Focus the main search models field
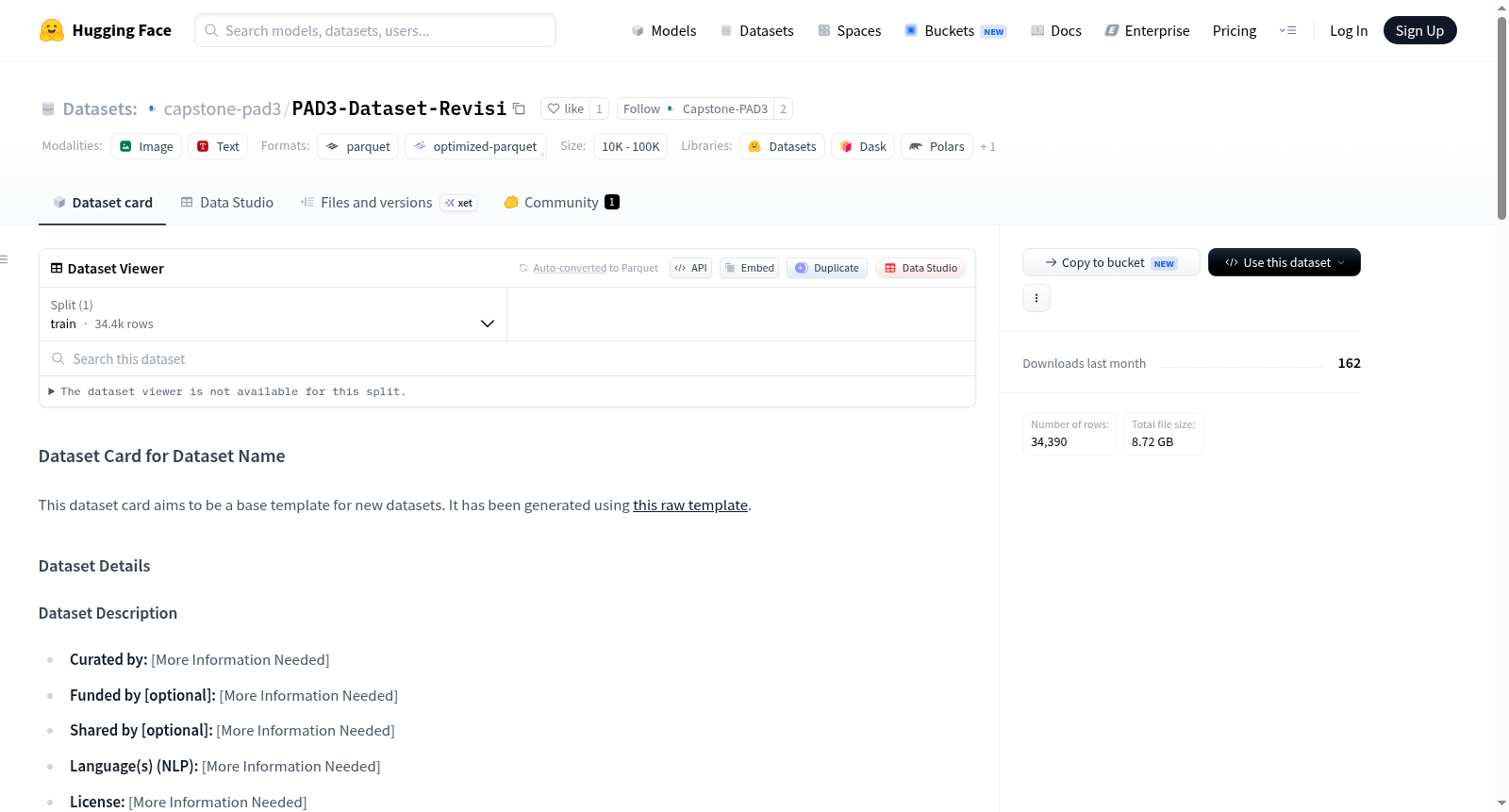1509x812 pixels. pyautogui.click(x=375, y=30)
